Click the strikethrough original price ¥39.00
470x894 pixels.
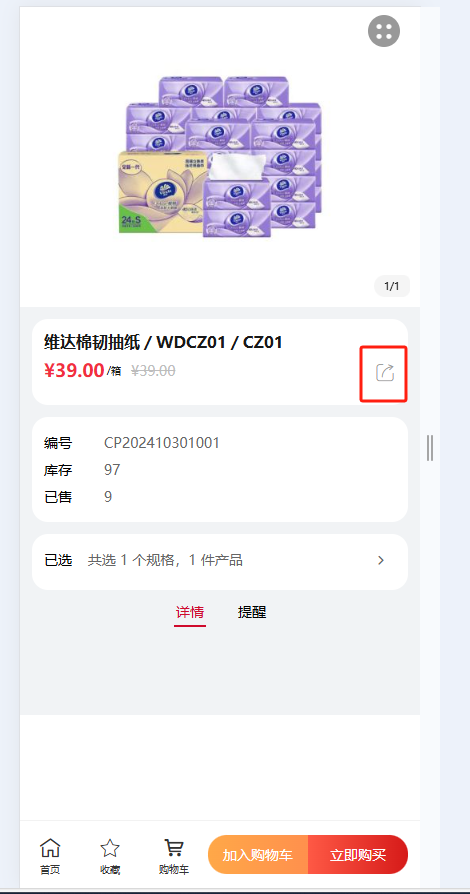[153, 371]
